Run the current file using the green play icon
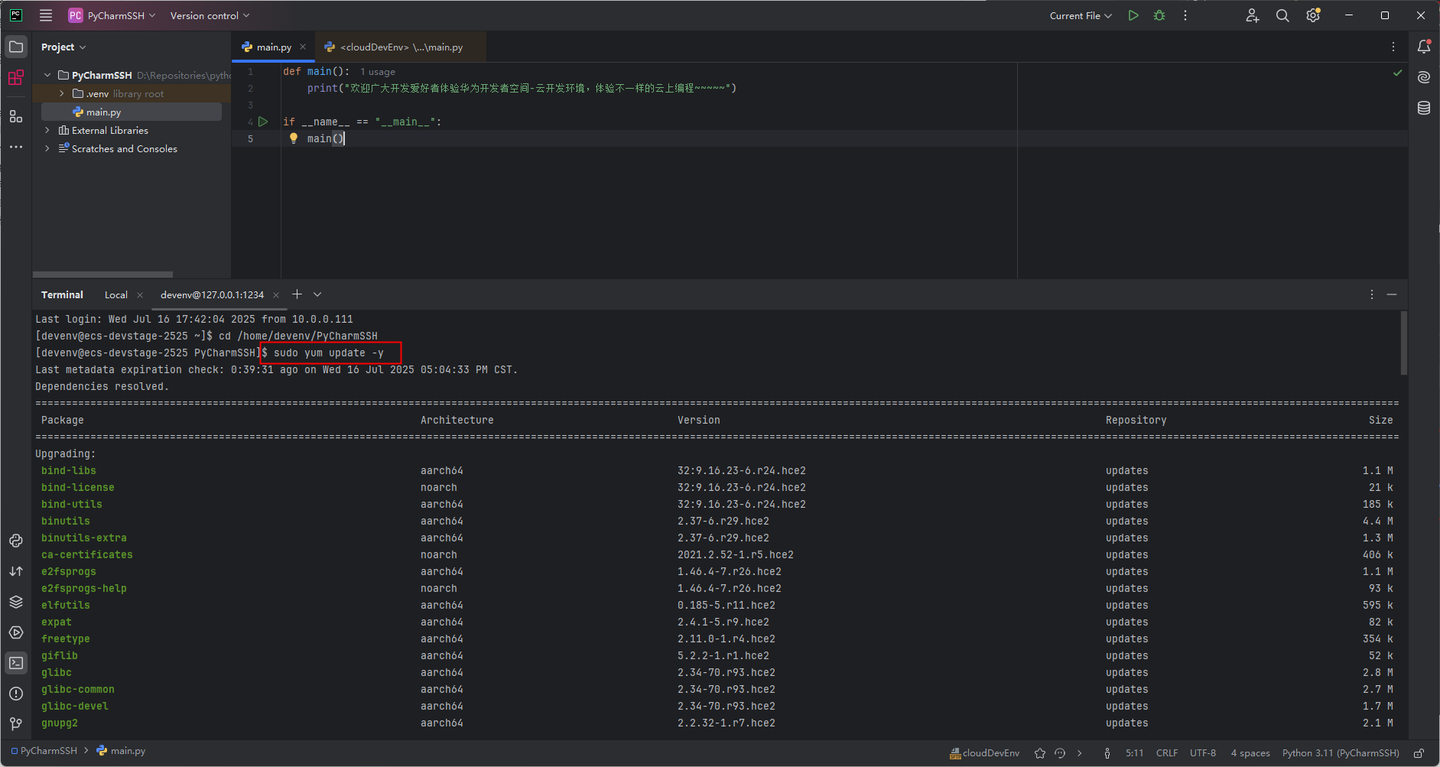Screen dimensions: 1440x767 click(x=1133, y=15)
